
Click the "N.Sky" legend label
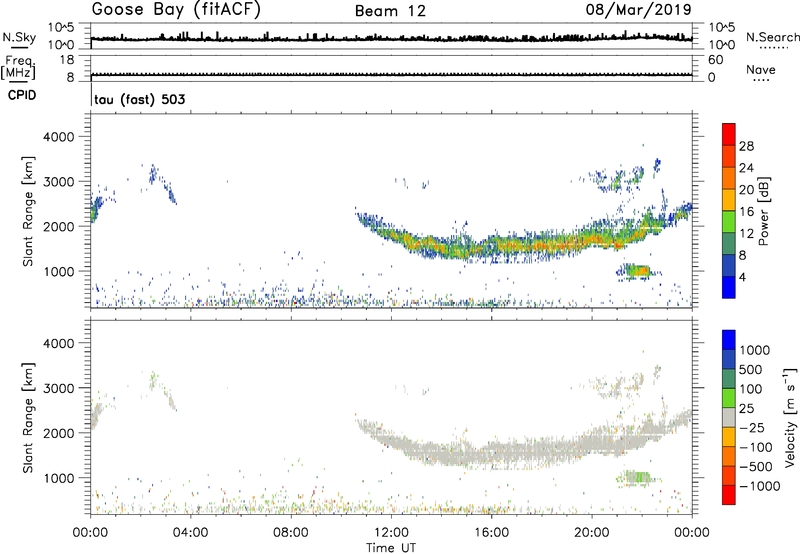pos(19,37)
